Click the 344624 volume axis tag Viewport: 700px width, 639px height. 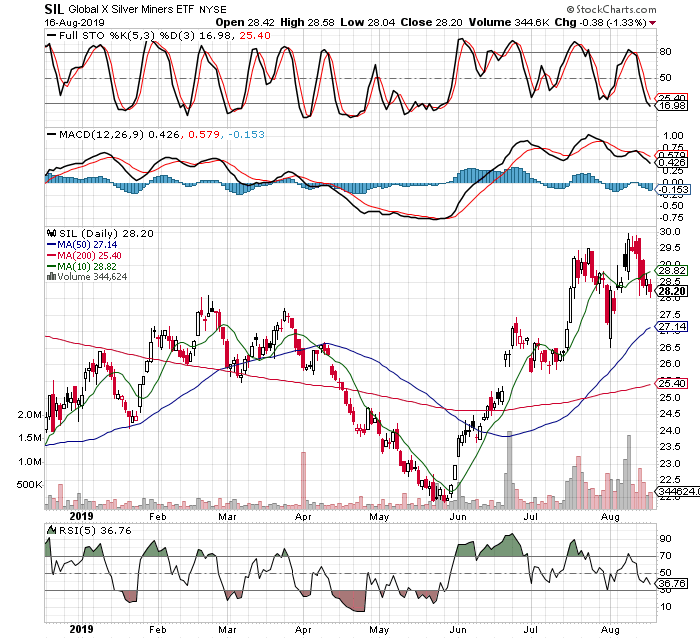(677, 491)
